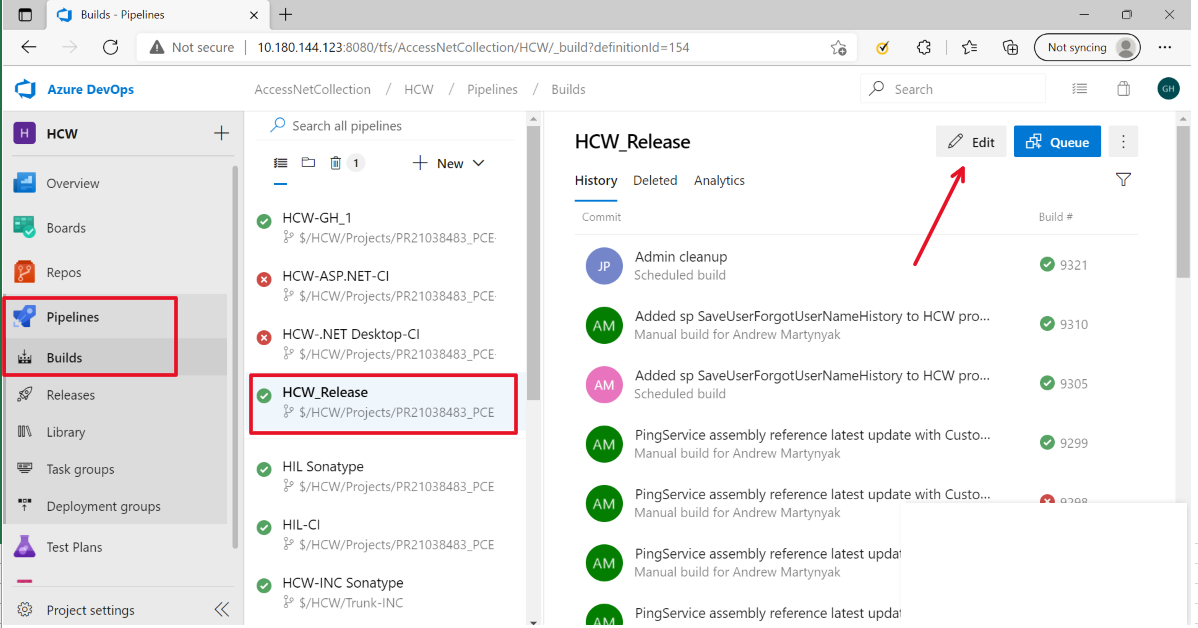Open browser extensions puzzle icon
Viewport: 1198px width, 628px height.
[924, 47]
